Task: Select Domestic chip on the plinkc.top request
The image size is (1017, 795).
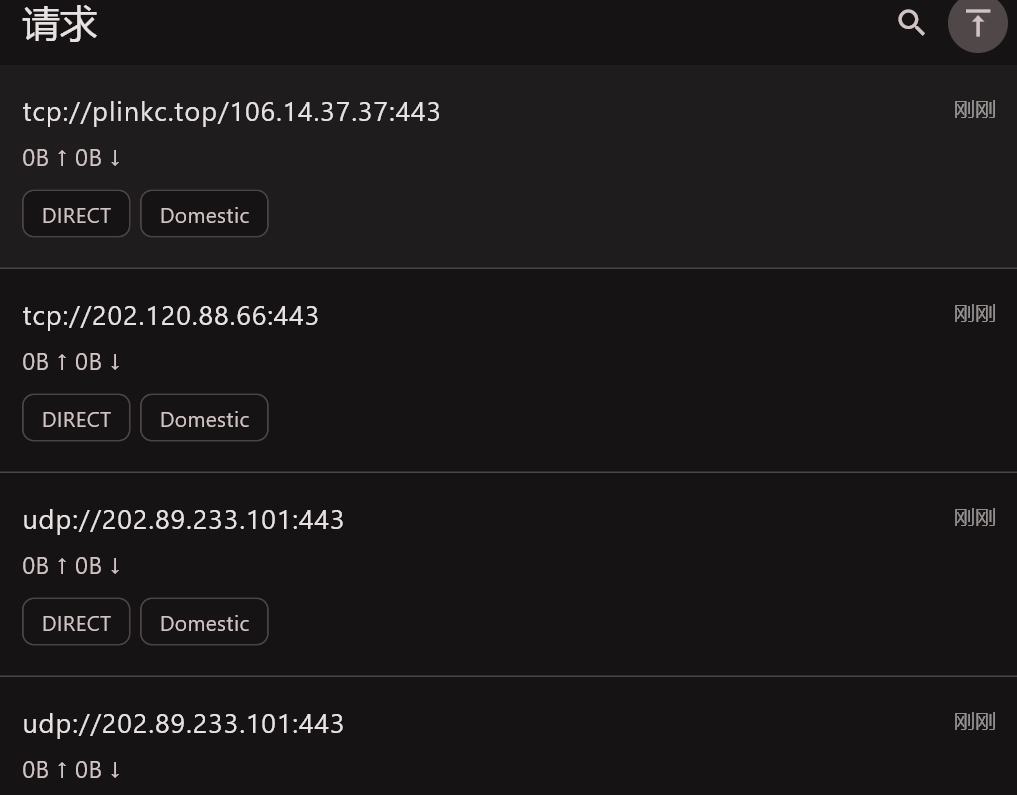Action: click(x=204, y=214)
